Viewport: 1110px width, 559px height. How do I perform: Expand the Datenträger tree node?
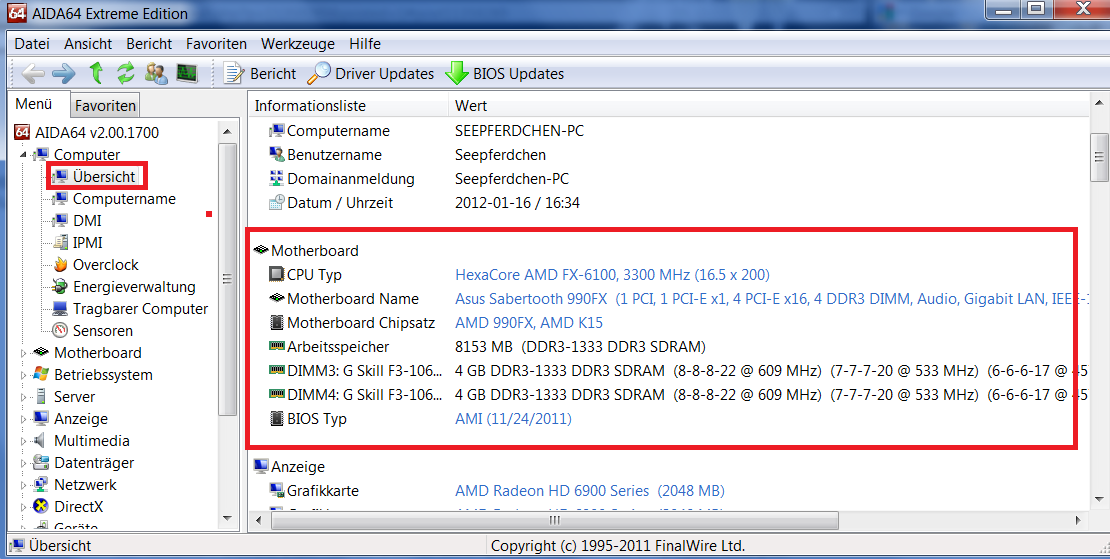(23, 463)
